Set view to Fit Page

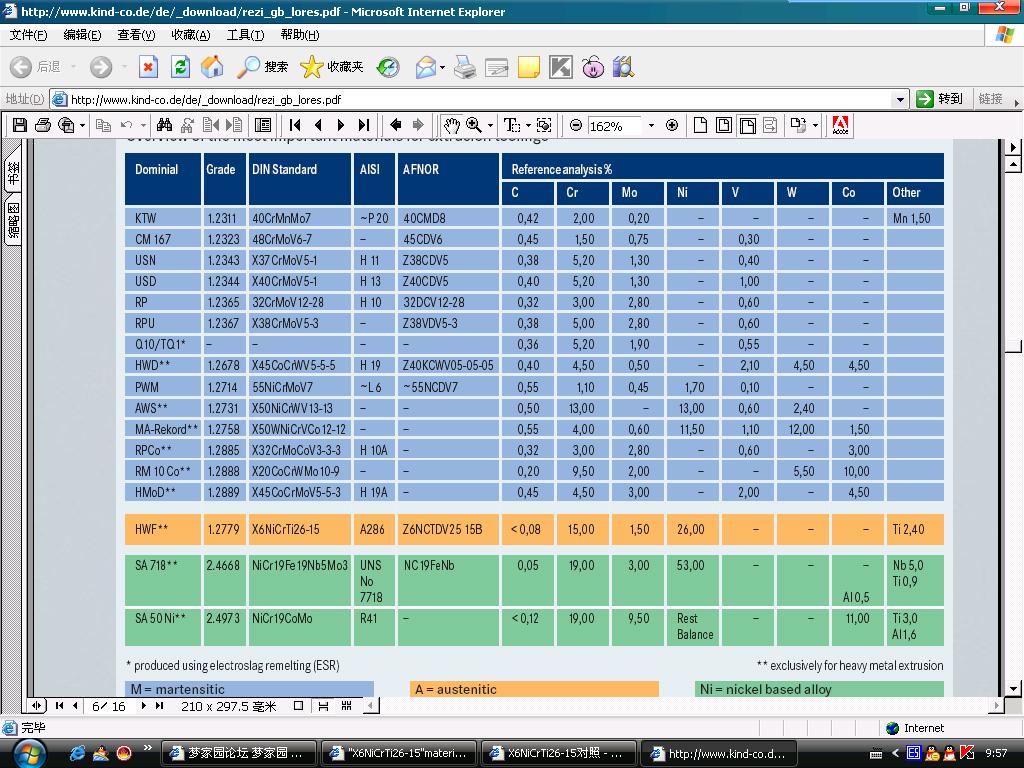[x=724, y=125]
